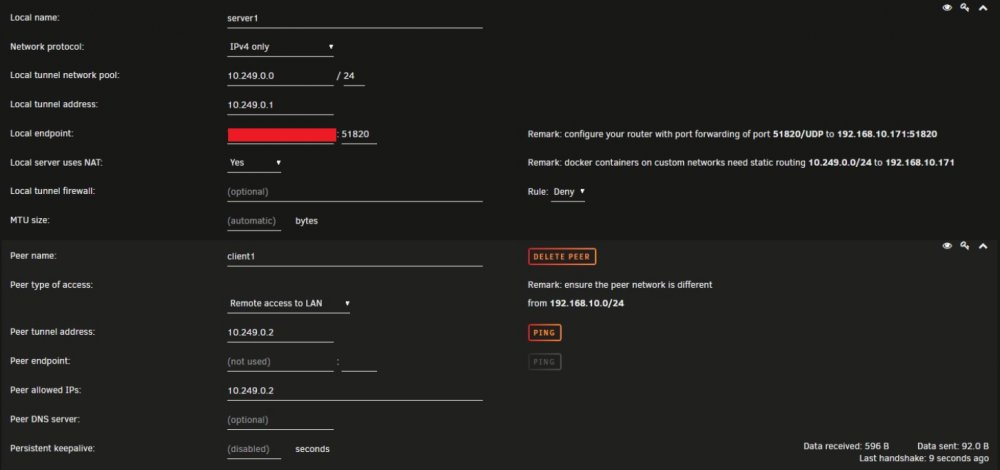The width and height of the screenshot is (1000, 470).
Task: Click the Data sent 92.0 B text
Action: (953, 446)
